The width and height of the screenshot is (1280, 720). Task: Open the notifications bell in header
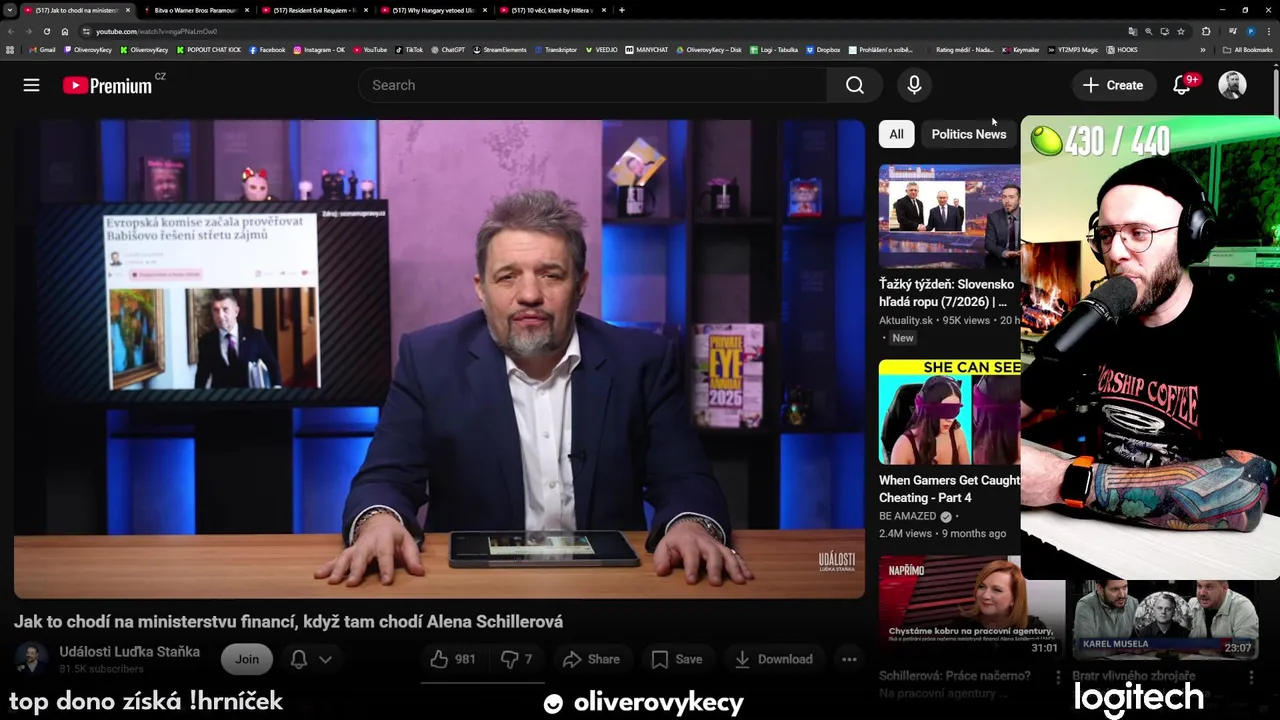click(x=1182, y=85)
